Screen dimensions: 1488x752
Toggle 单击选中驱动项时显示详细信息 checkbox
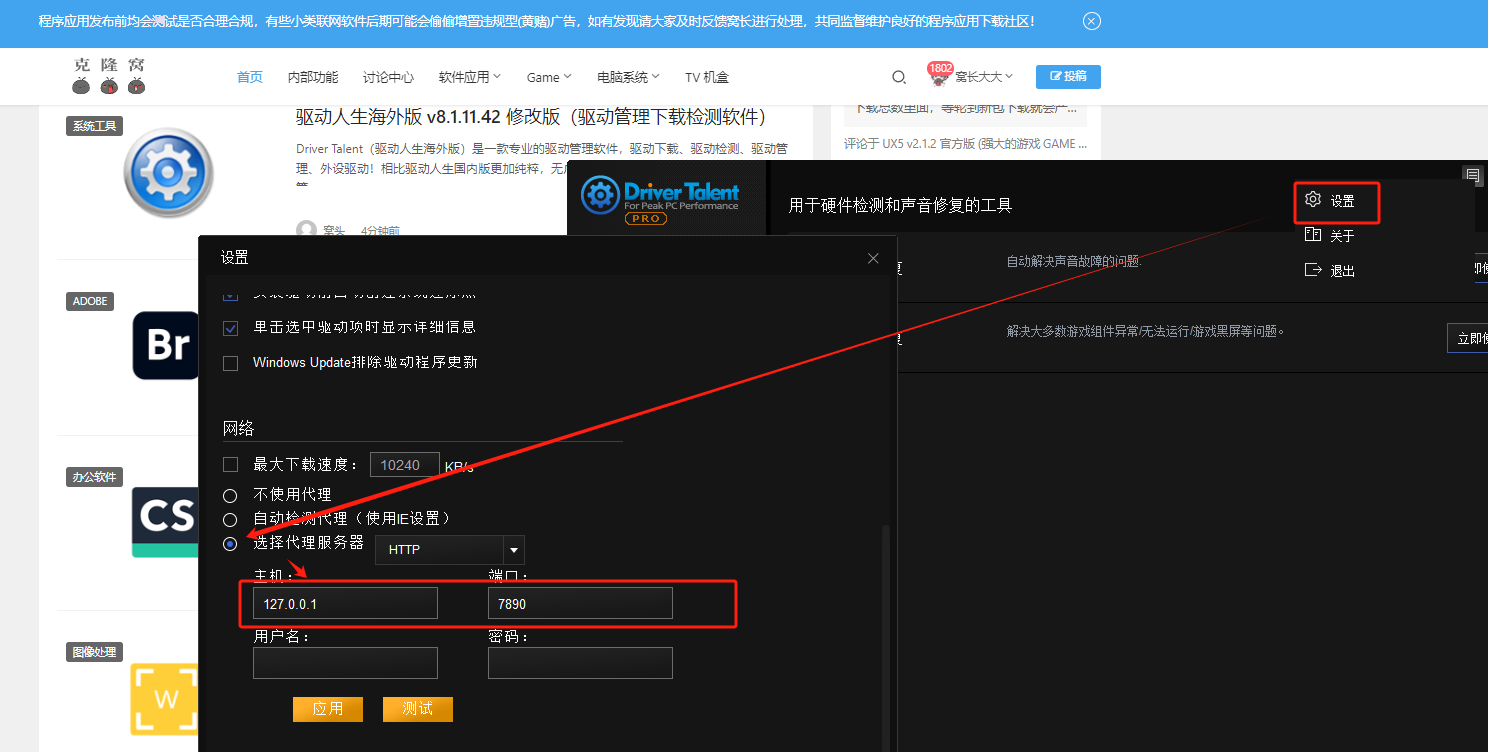tap(231, 328)
